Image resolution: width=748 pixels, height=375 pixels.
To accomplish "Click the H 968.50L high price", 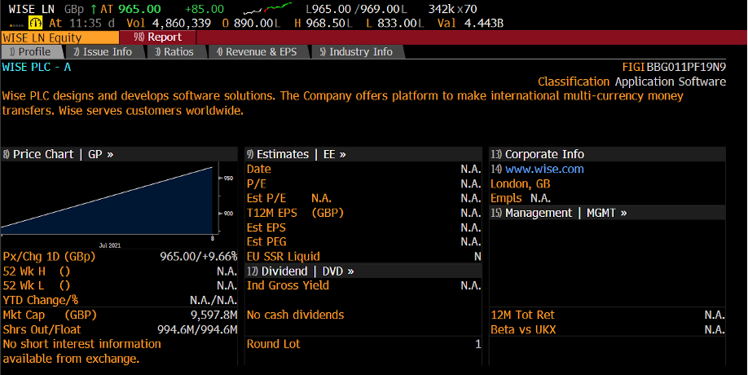I will (x=323, y=23).
